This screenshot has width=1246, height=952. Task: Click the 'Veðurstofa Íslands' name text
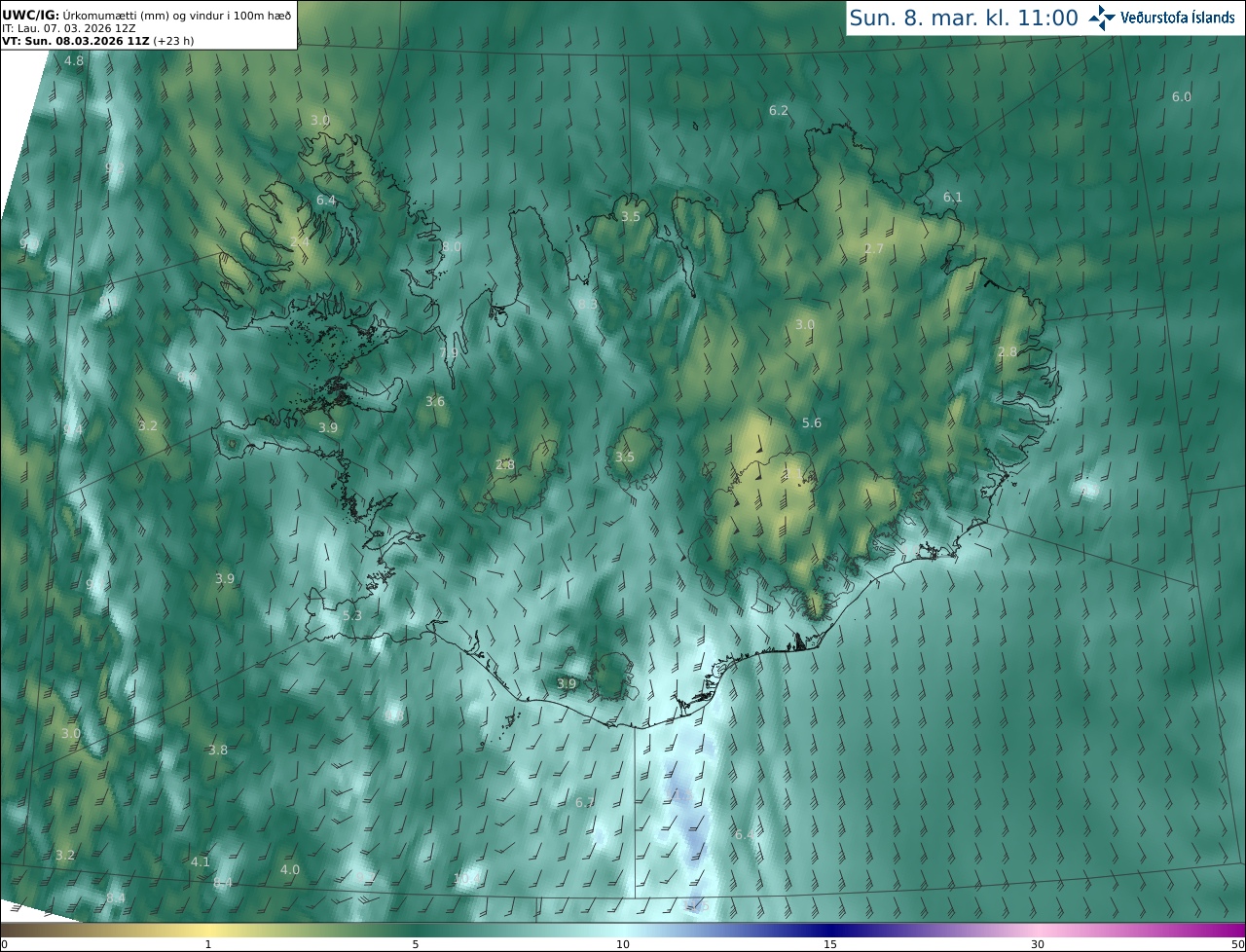pyautogui.click(x=1177, y=18)
